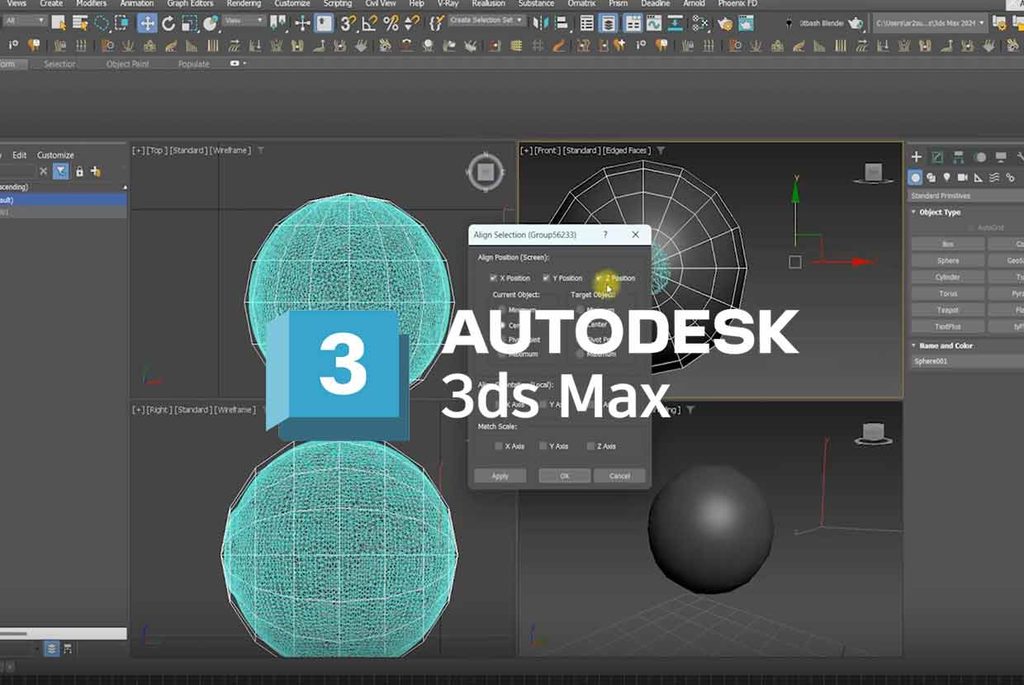This screenshot has height=685, width=1024.
Task: Click the Use Pivot Point Center icon
Action: click(279, 24)
